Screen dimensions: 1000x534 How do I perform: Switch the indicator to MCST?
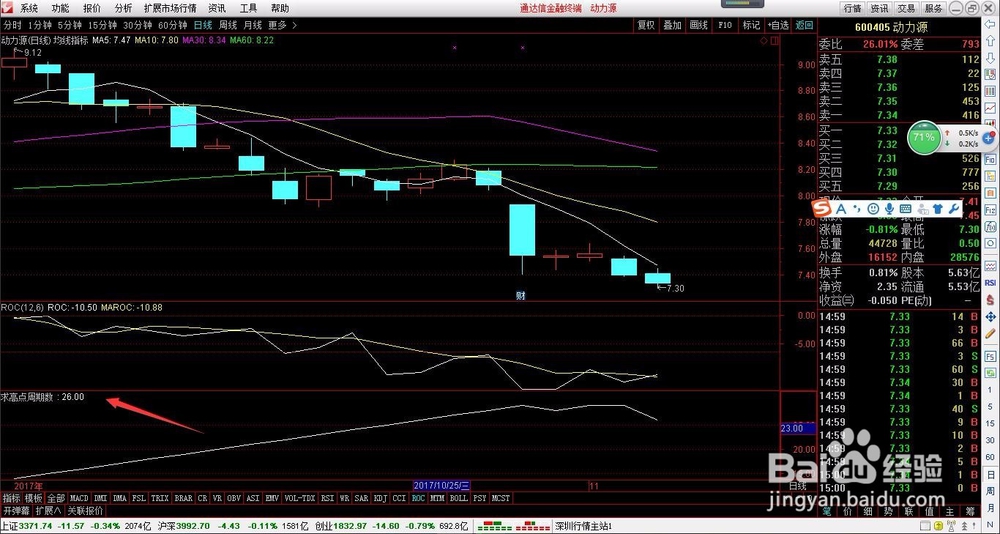(501, 498)
